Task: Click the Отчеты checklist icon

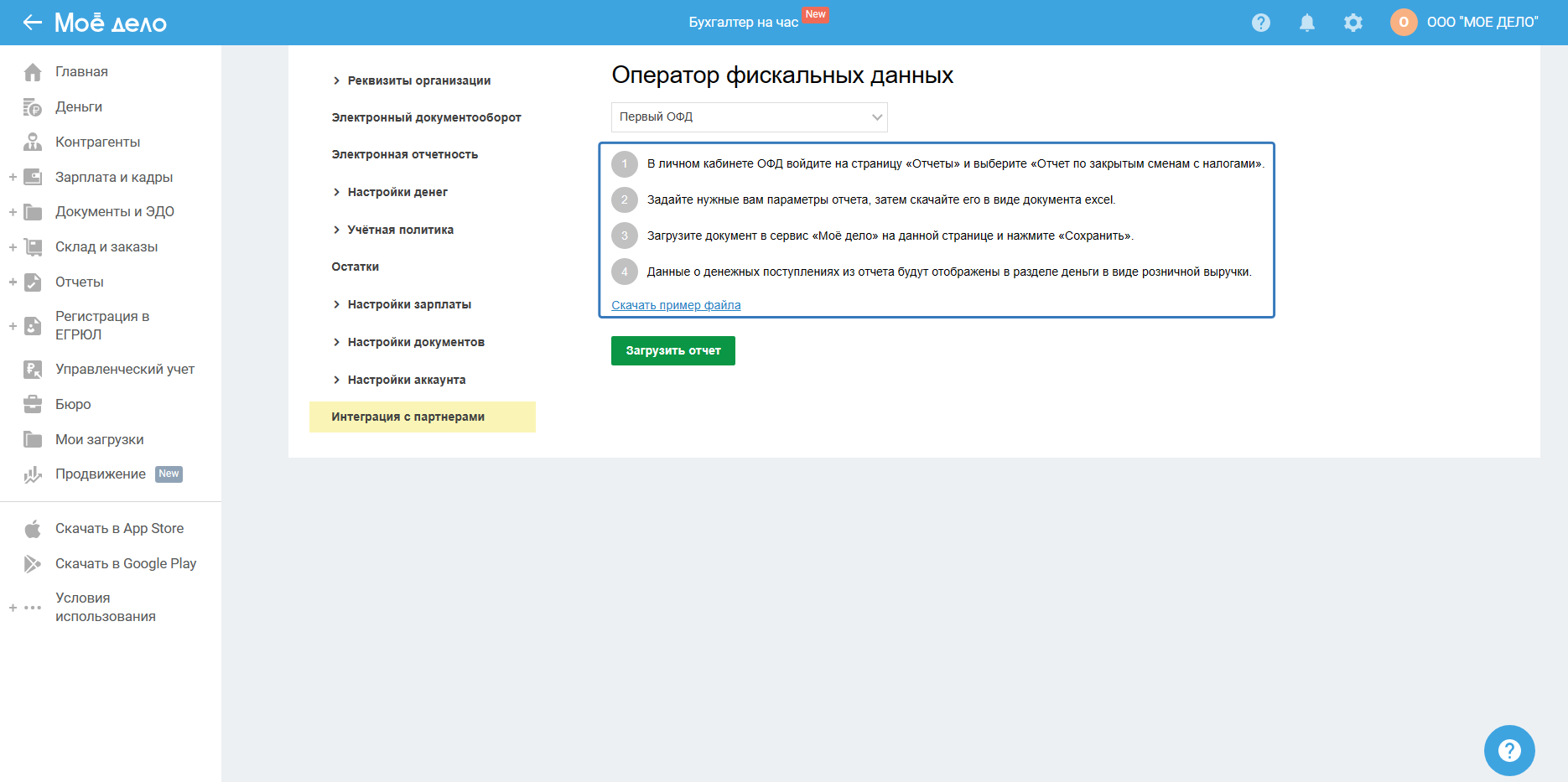Action: click(33, 282)
